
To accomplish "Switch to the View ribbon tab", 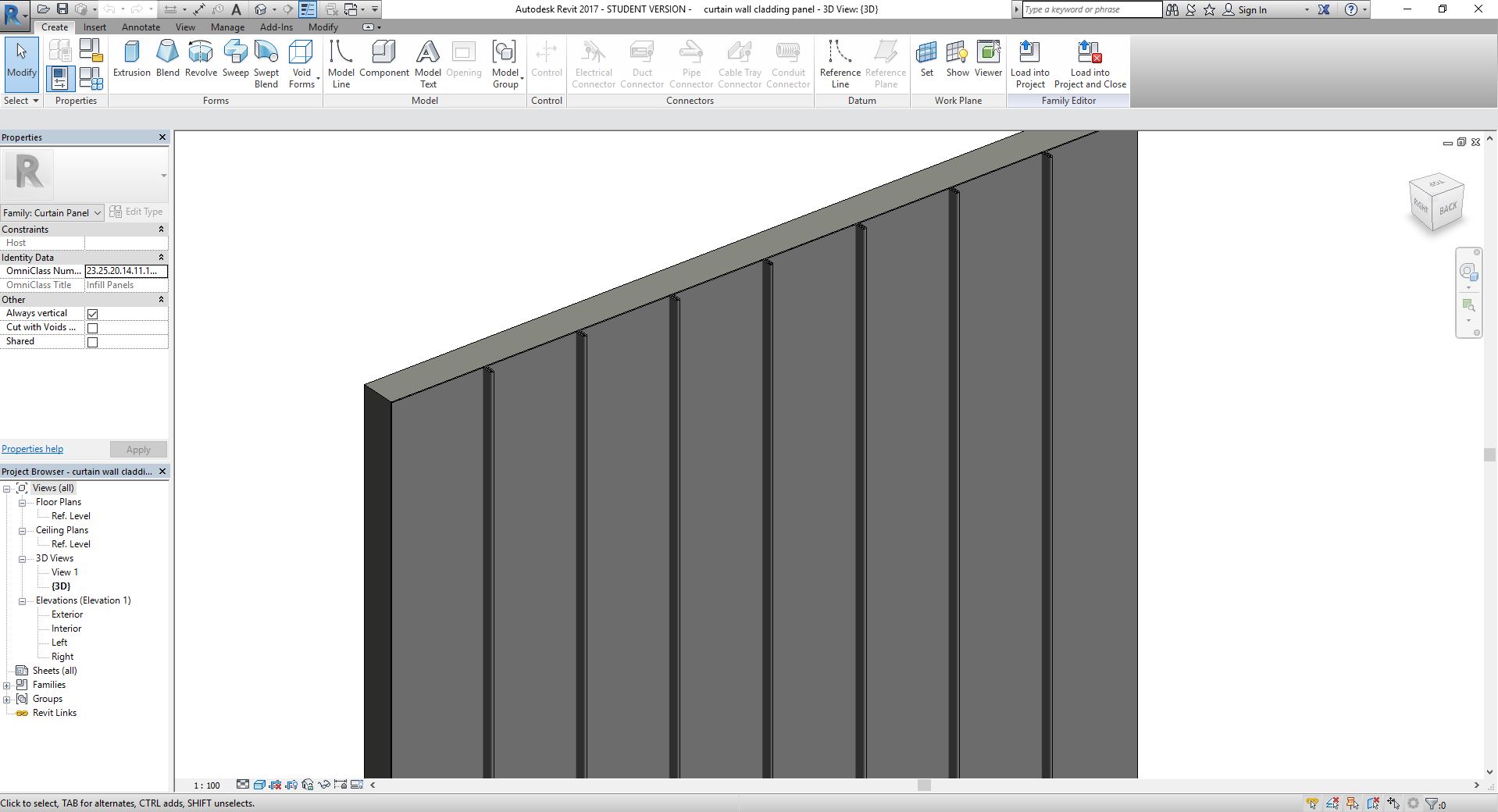I will (x=185, y=27).
